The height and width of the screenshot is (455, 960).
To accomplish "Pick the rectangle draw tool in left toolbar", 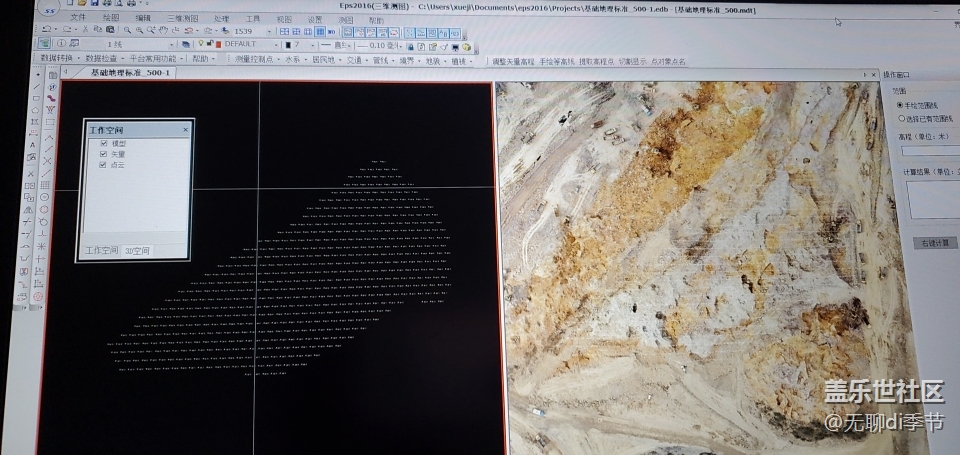I will (x=38, y=98).
